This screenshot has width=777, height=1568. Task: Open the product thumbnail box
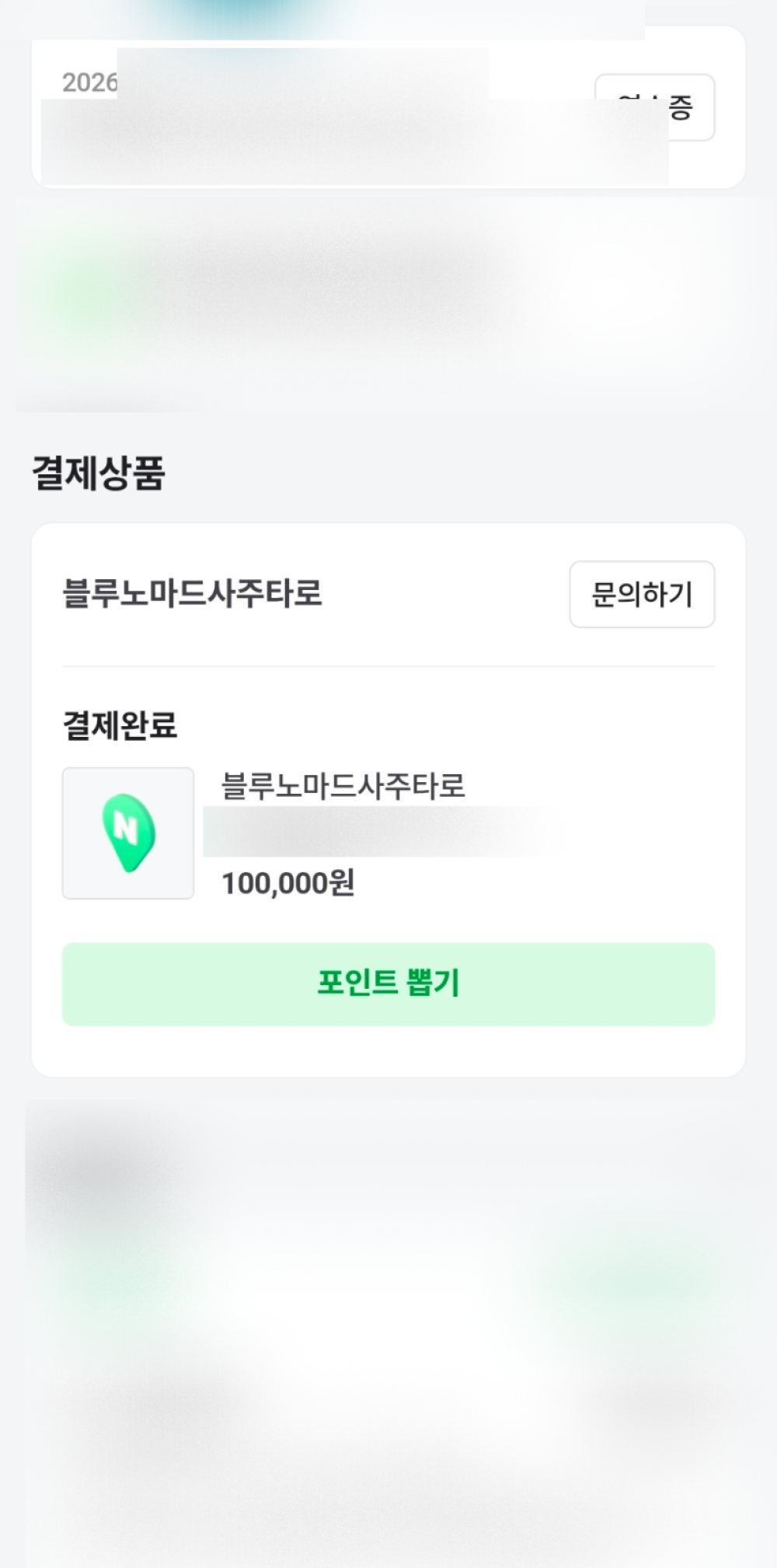tap(128, 833)
